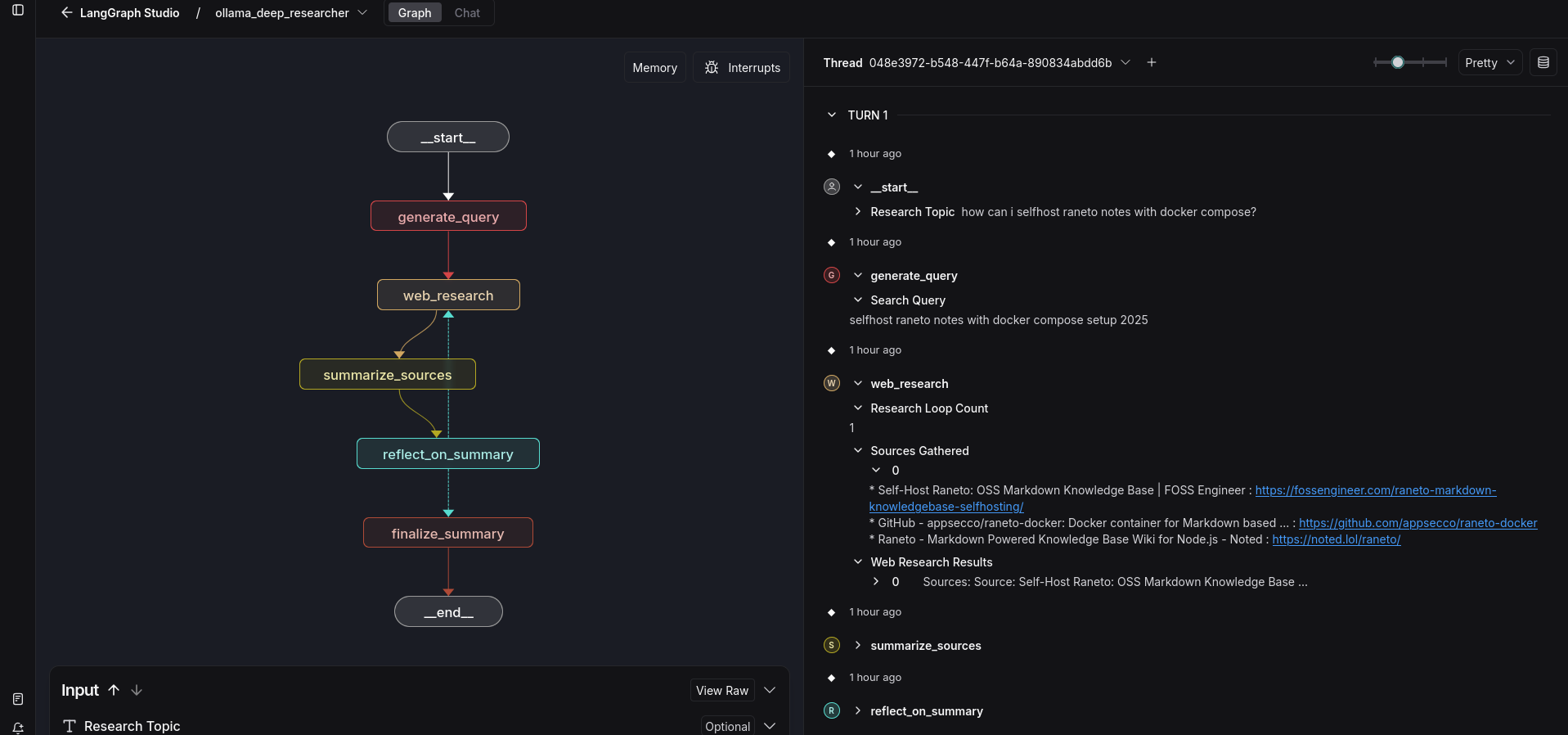Go back using LangGraph Studio arrow

pyautogui.click(x=67, y=13)
